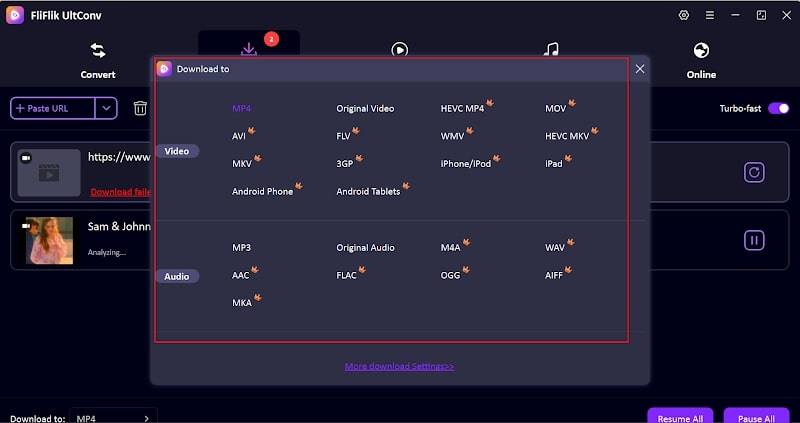
Task: Select AVI video format
Action: (239, 136)
